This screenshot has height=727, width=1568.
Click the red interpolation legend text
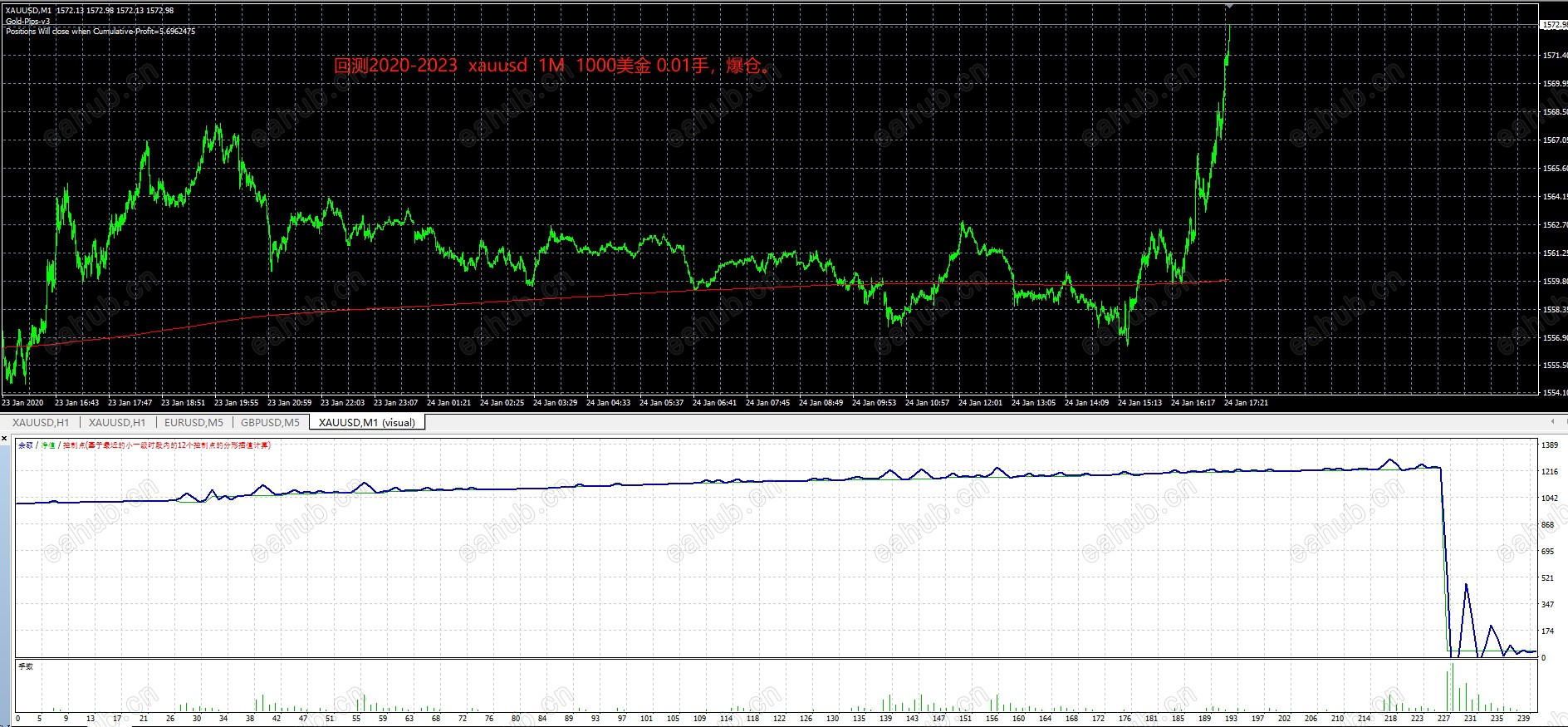pos(167,445)
